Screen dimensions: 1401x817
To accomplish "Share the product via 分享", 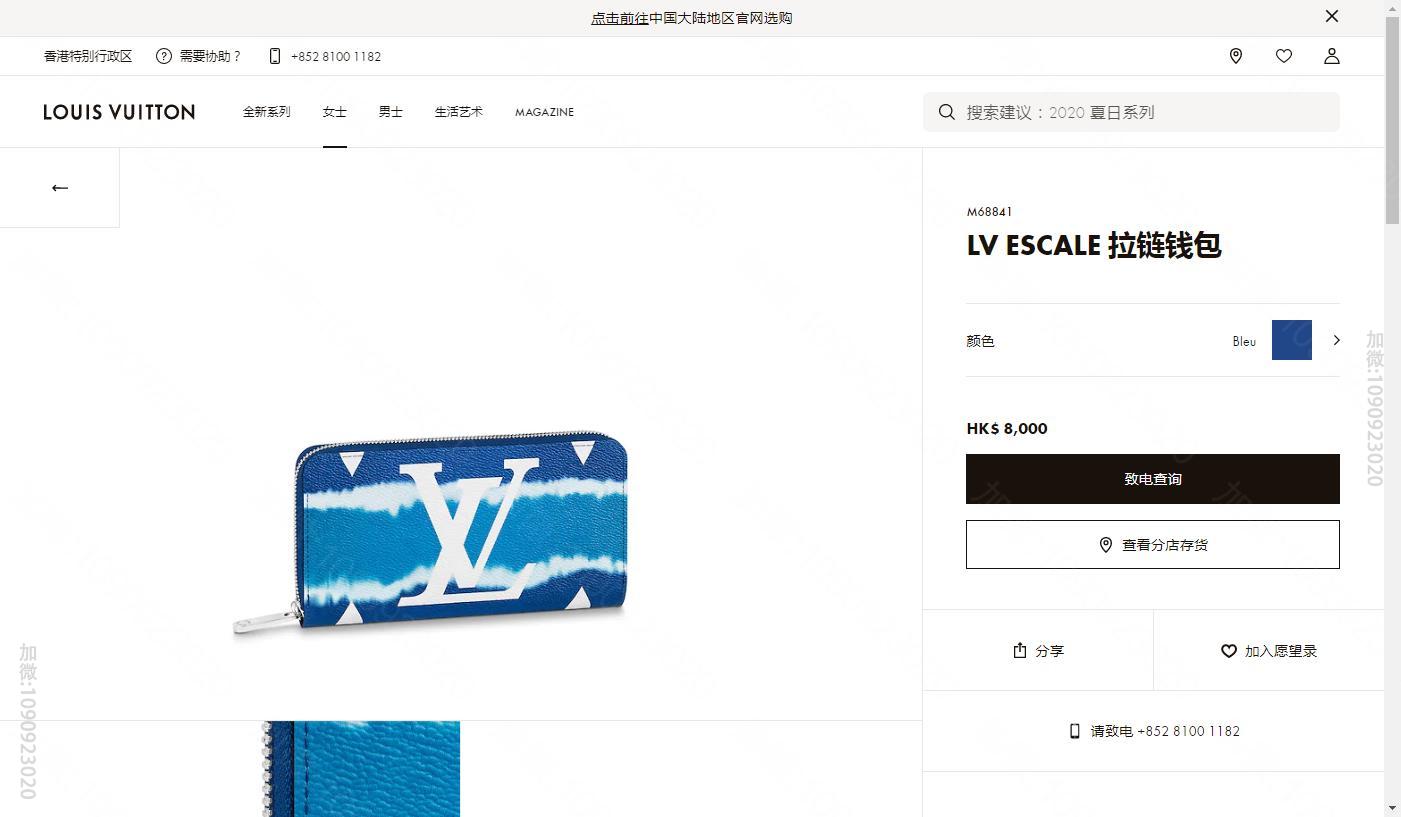I will coord(1038,651).
